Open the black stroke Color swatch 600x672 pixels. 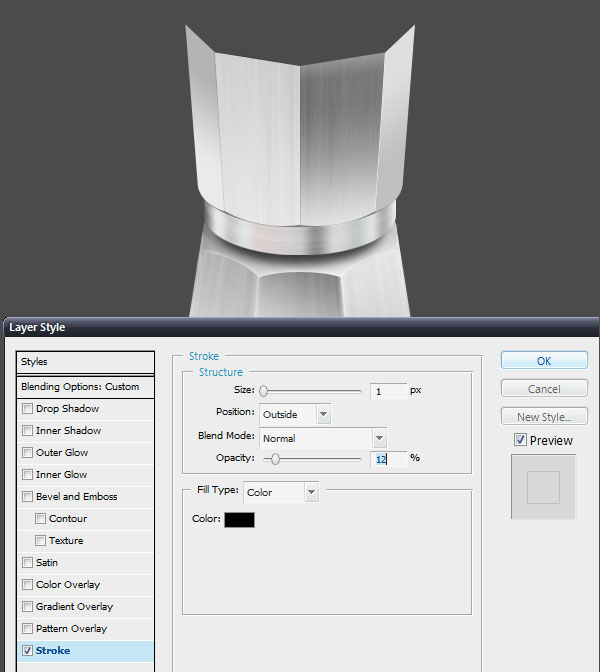coord(239,519)
